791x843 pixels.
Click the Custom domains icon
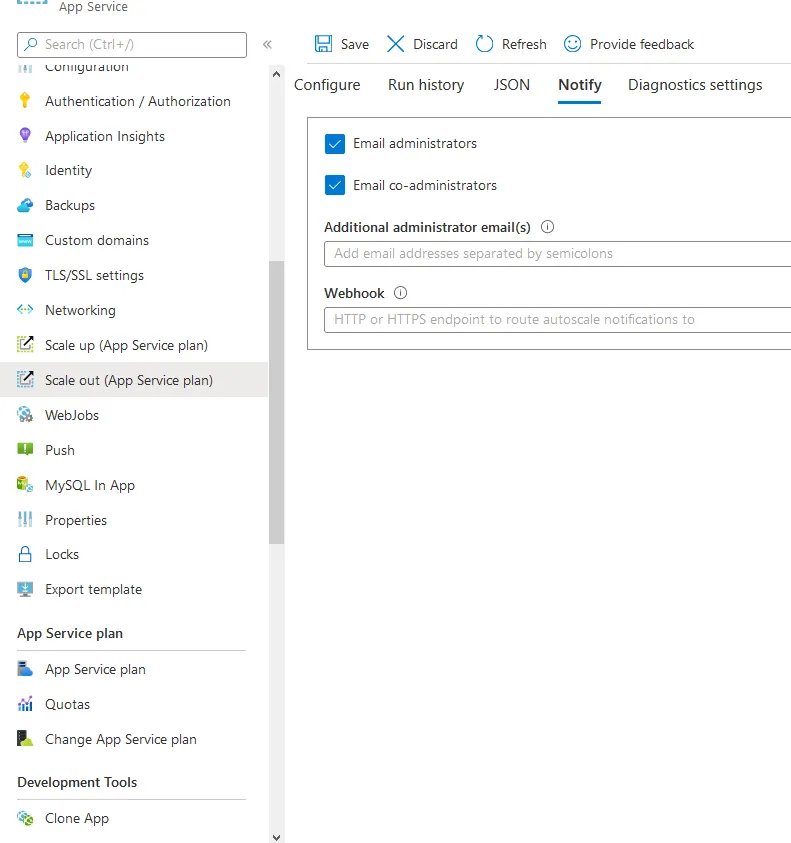(25, 240)
